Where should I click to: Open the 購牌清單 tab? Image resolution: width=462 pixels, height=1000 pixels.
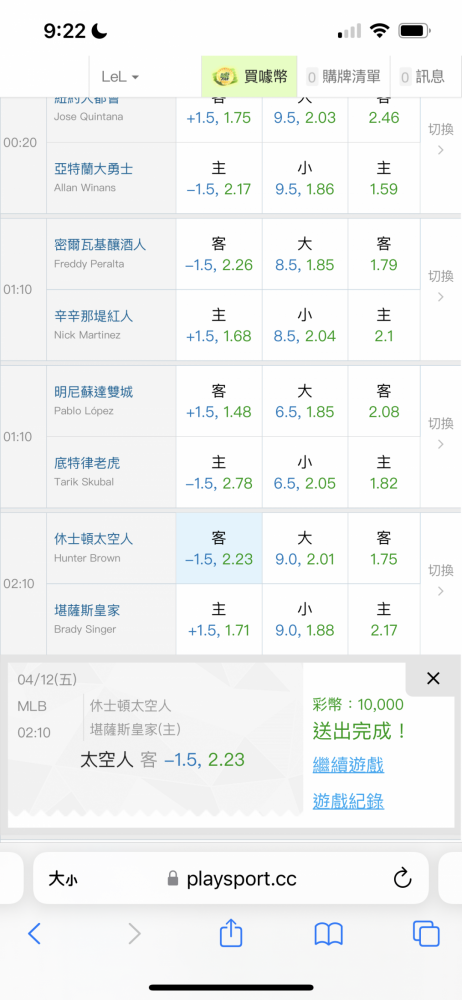click(x=343, y=77)
